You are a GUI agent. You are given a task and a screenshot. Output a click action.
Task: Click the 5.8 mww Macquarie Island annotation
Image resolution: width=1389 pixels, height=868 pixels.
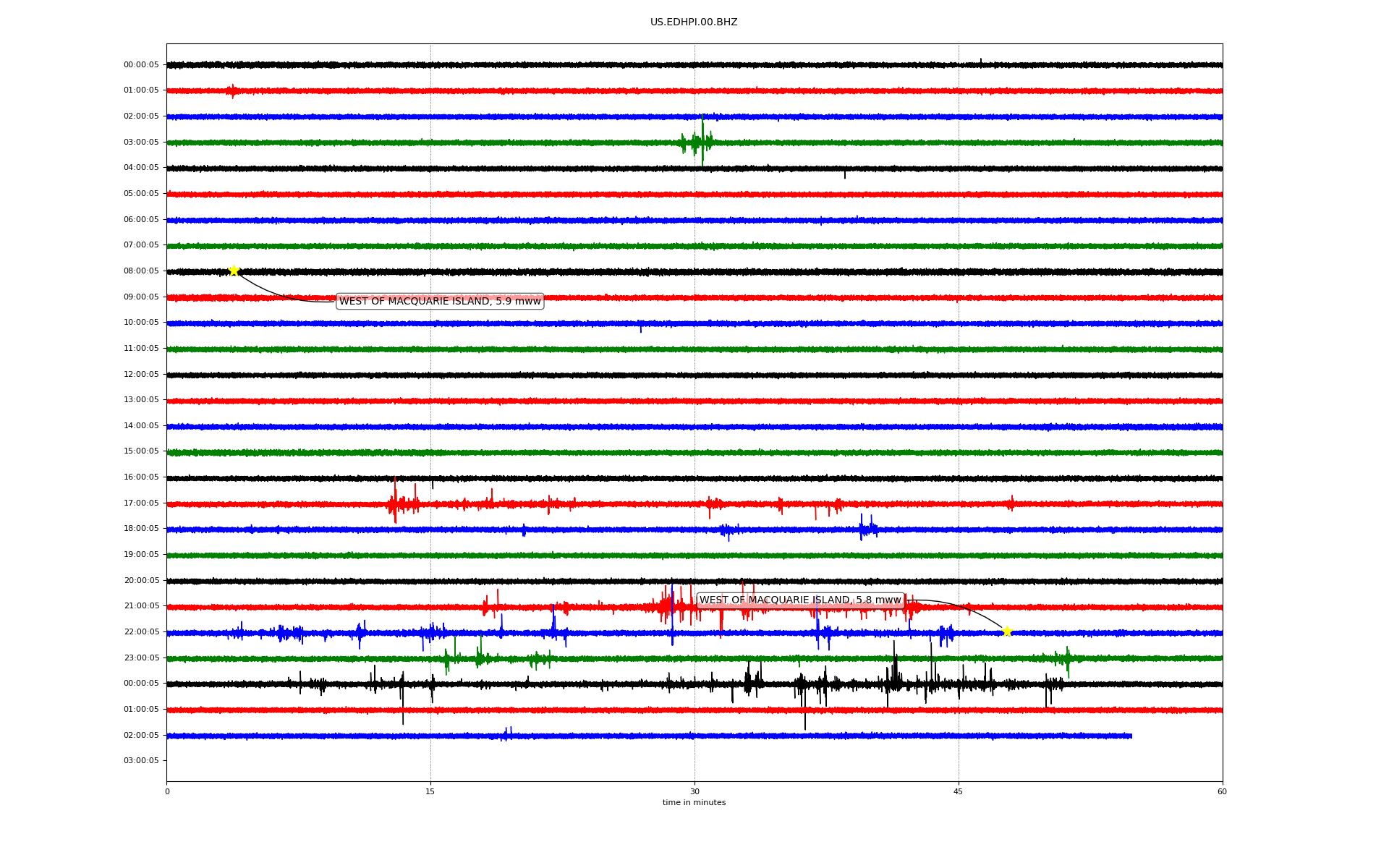(x=800, y=600)
